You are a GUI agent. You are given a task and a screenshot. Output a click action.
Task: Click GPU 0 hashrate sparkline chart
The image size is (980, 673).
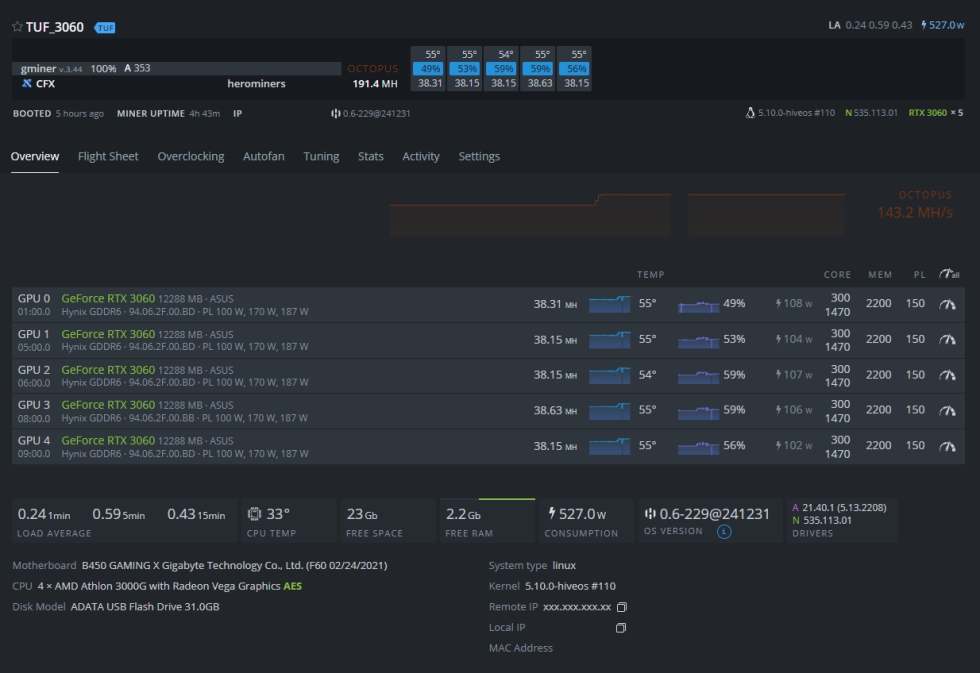[x=609, y=304]
